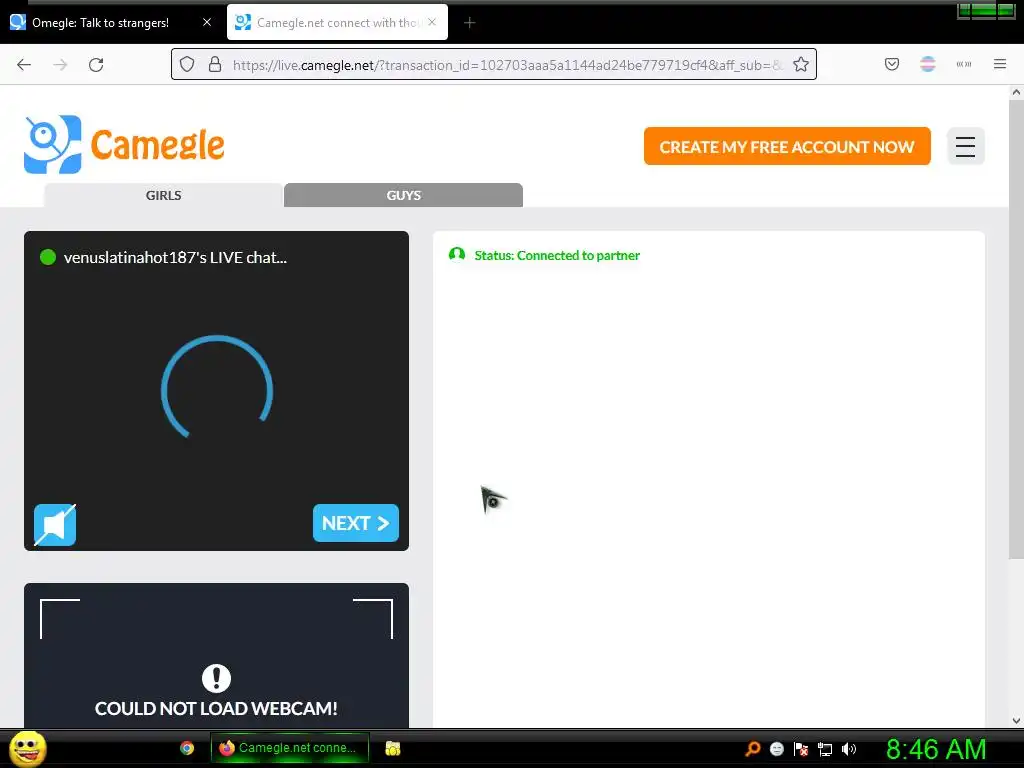Image resolution: width=1024 pixels, height=768 pixels.
Task: Close the Omegle browser tab
Action: coord(207,22)
